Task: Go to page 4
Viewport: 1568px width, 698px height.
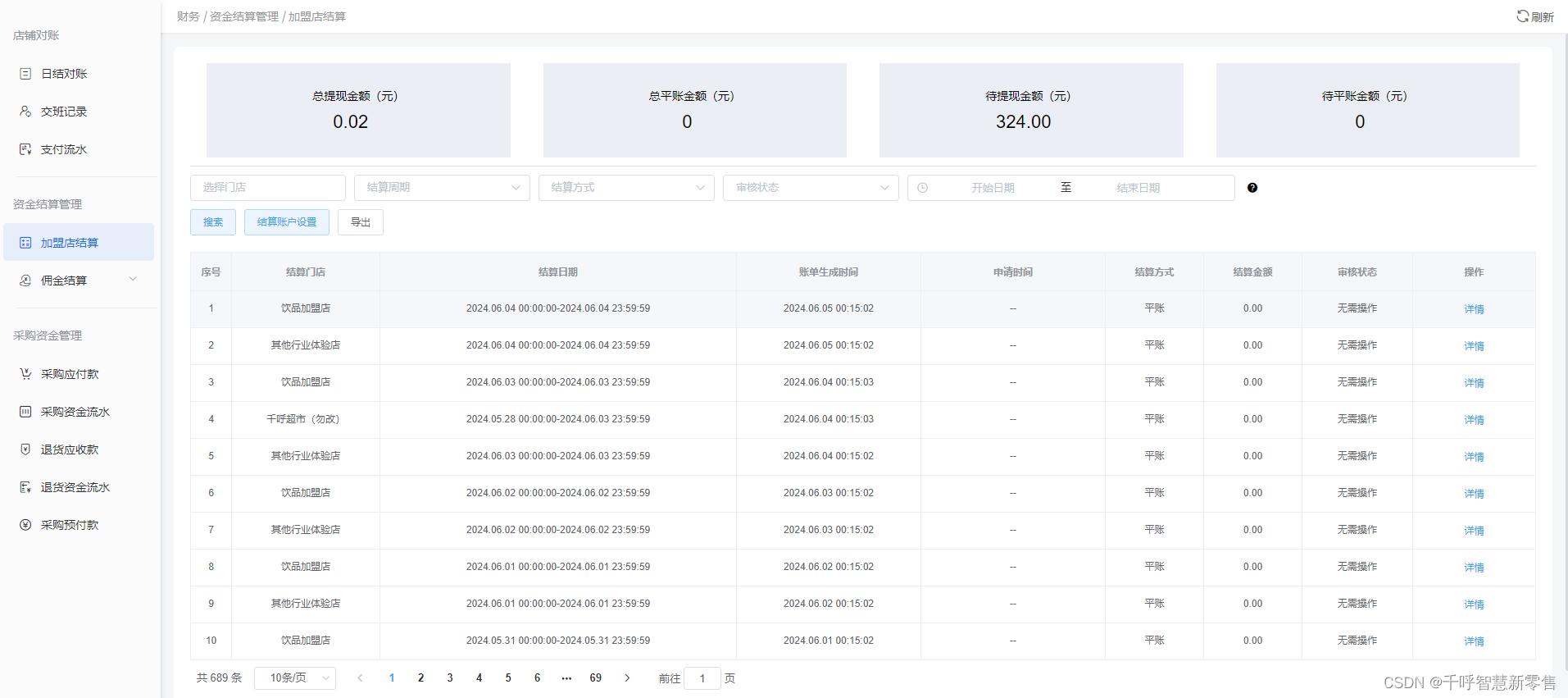Action: 479,678
